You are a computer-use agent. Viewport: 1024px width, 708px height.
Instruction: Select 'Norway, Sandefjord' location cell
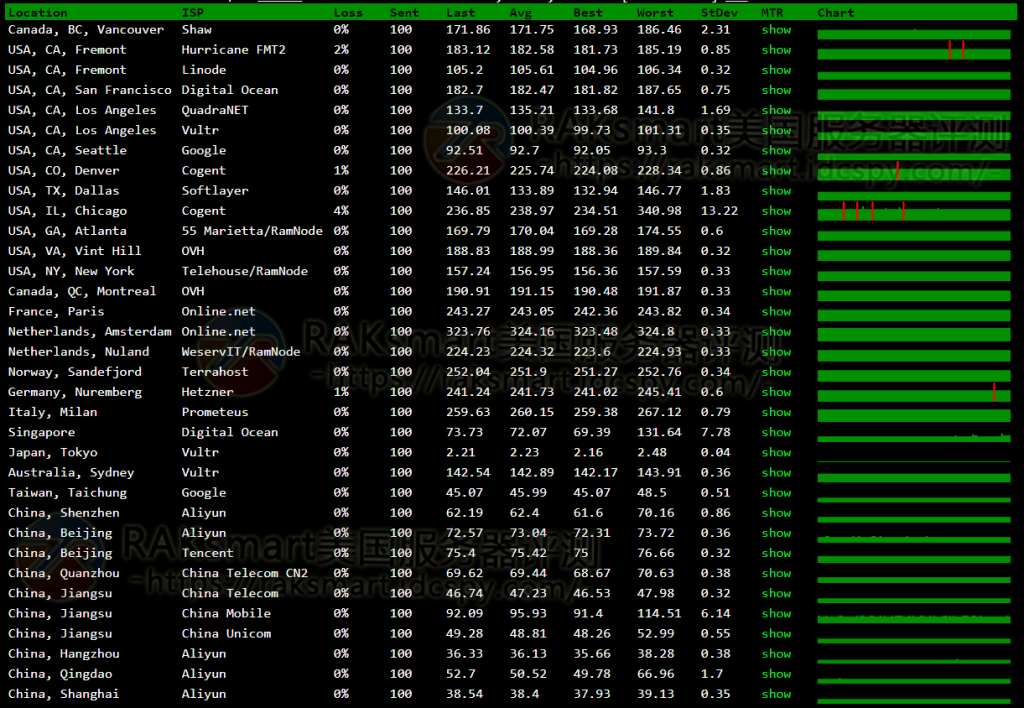[74, 372]
